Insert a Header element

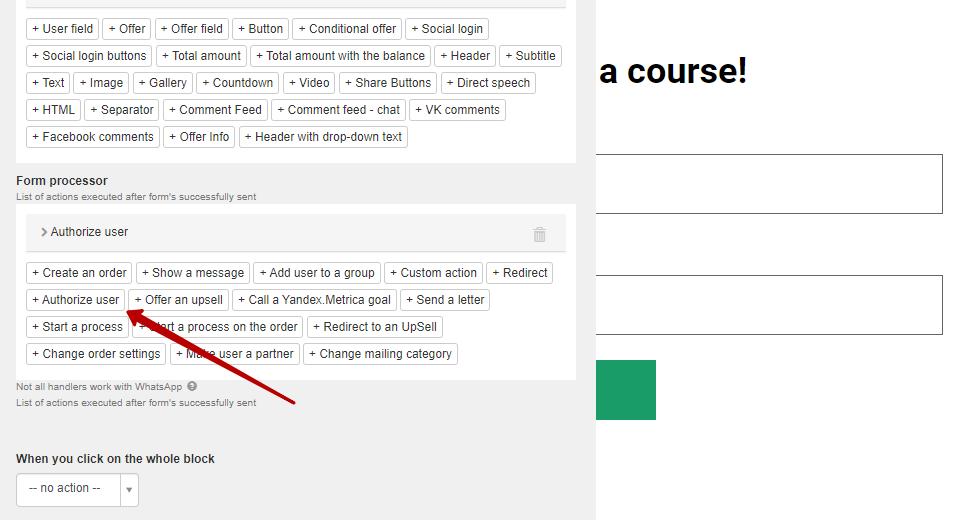click(465, 56)
